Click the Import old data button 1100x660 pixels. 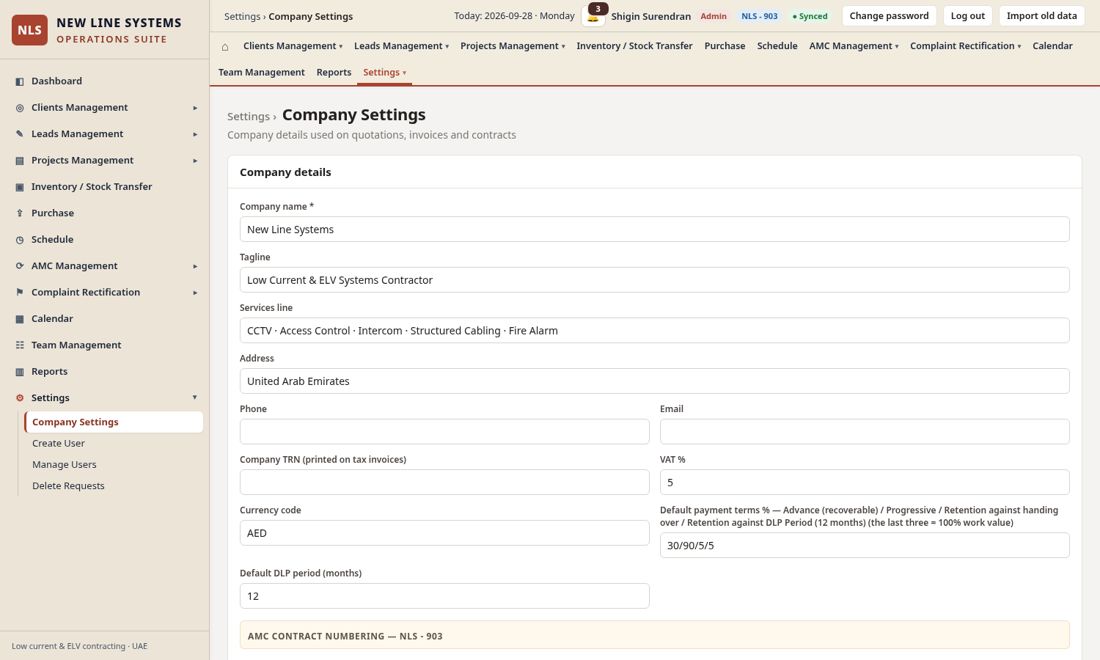[1042, 15]
